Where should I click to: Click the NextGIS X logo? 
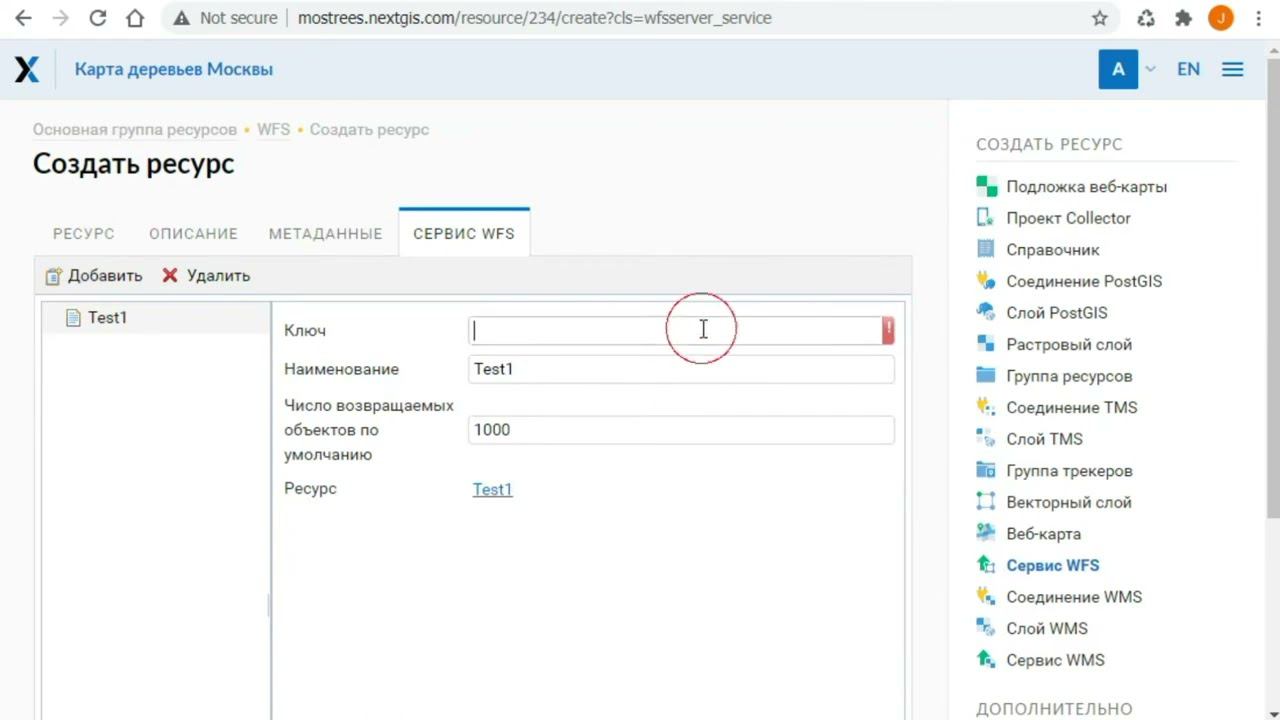pyautogui.click(x=27, y=69)
